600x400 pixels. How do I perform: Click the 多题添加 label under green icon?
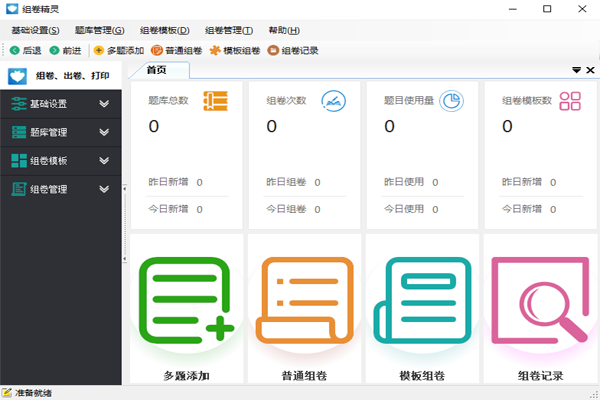point(186,376)
